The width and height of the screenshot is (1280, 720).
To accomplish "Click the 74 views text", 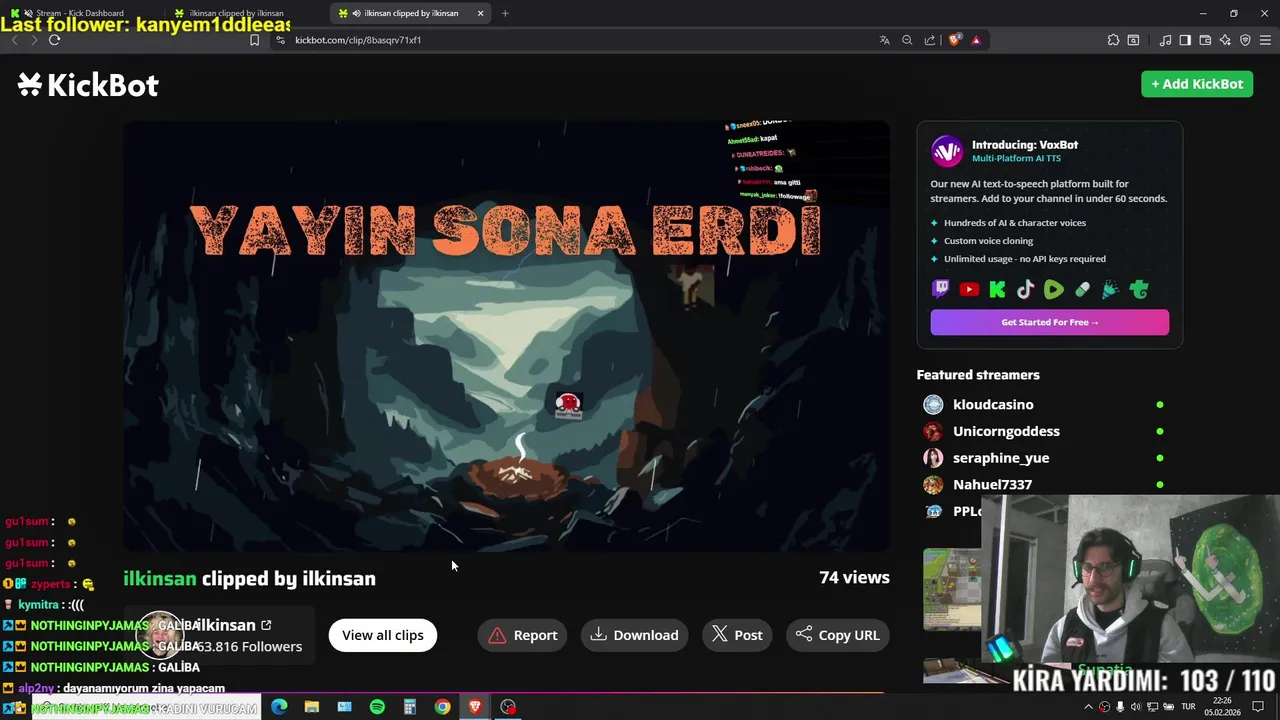I will pos(854,577).
